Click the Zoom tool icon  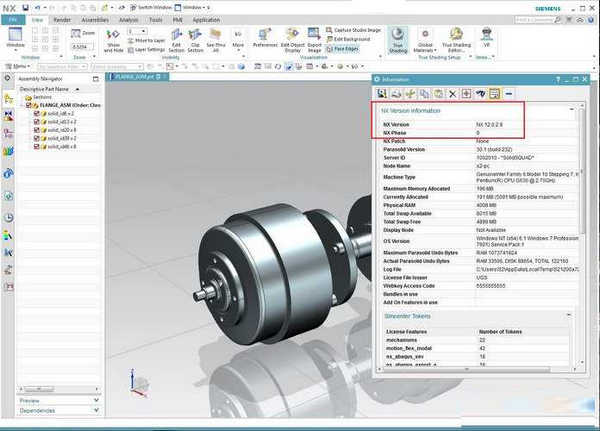tap(83, 33)
